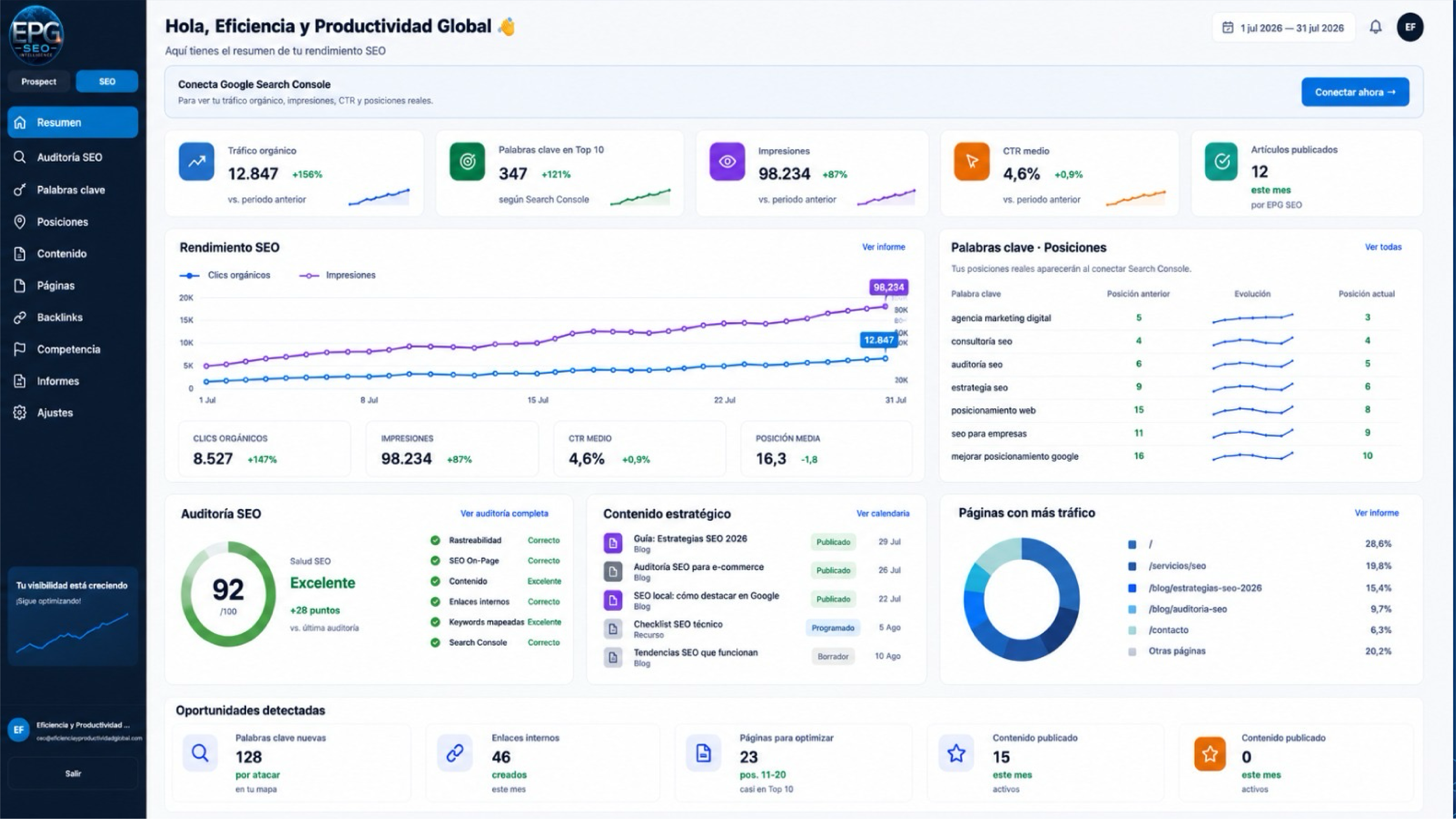Open Ajustes in the sidebar
1456x819 pixels.
click(x=73, y=413)
